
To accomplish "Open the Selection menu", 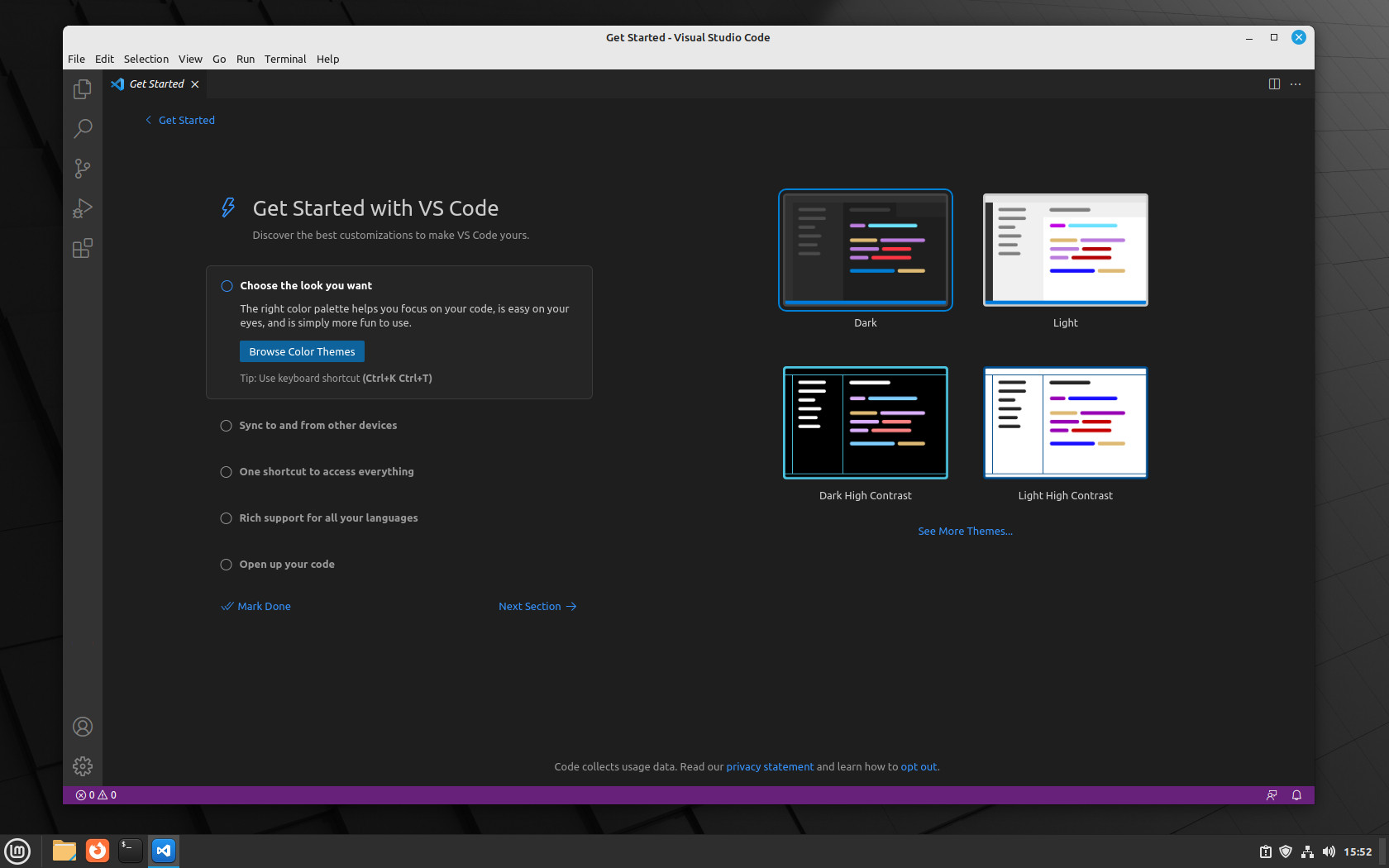I will point(146,60).
